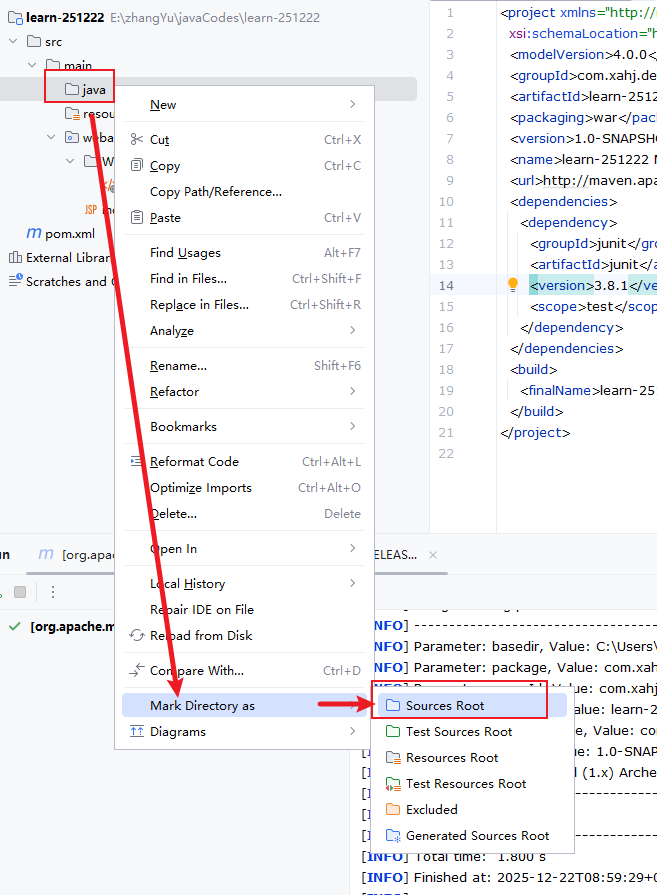657x895 pixels.
Task: Click the Test Resources Root folder icon
Action: [x=393, y=784]
